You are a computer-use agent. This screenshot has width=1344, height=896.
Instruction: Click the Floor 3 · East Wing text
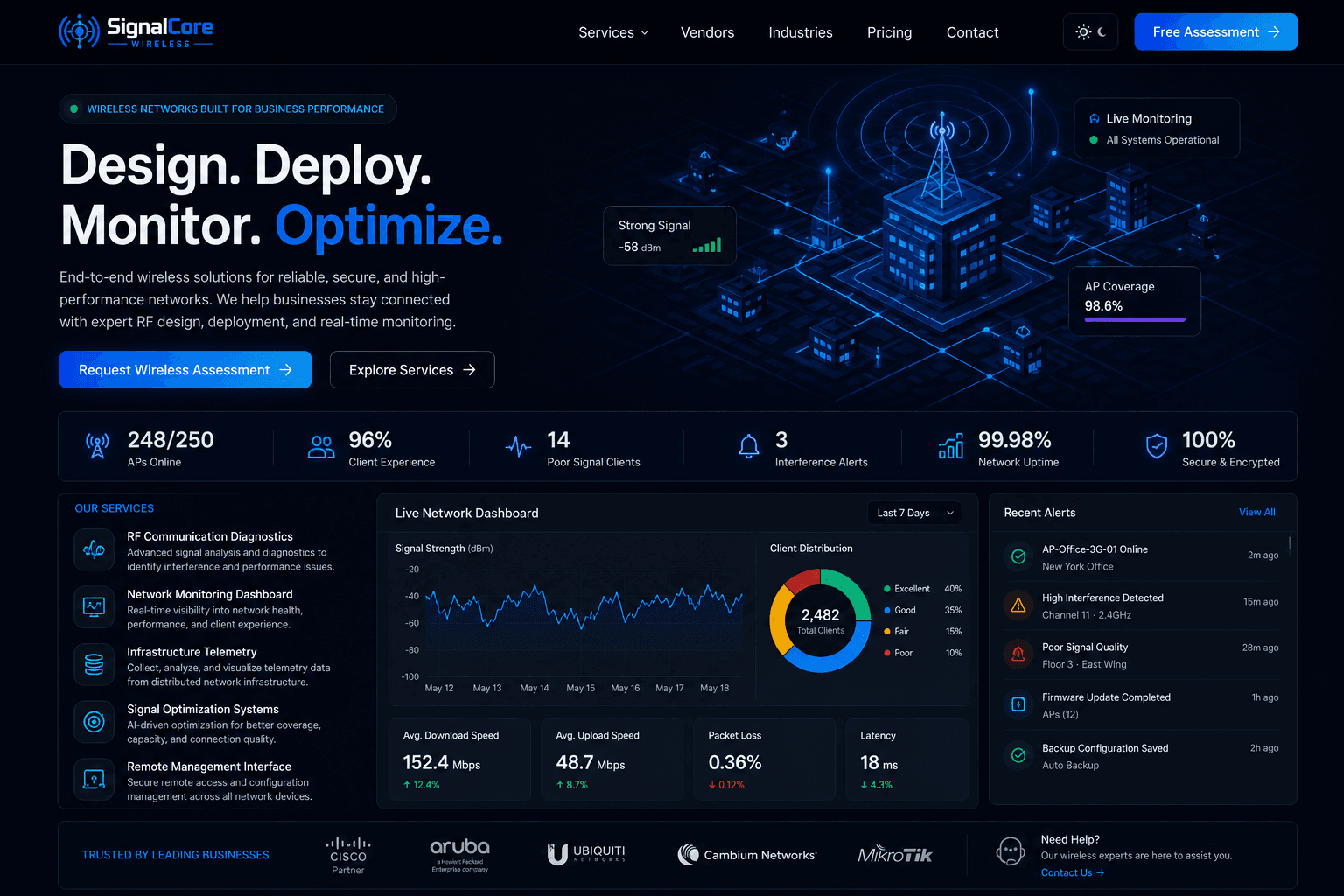pos(1084,665)
